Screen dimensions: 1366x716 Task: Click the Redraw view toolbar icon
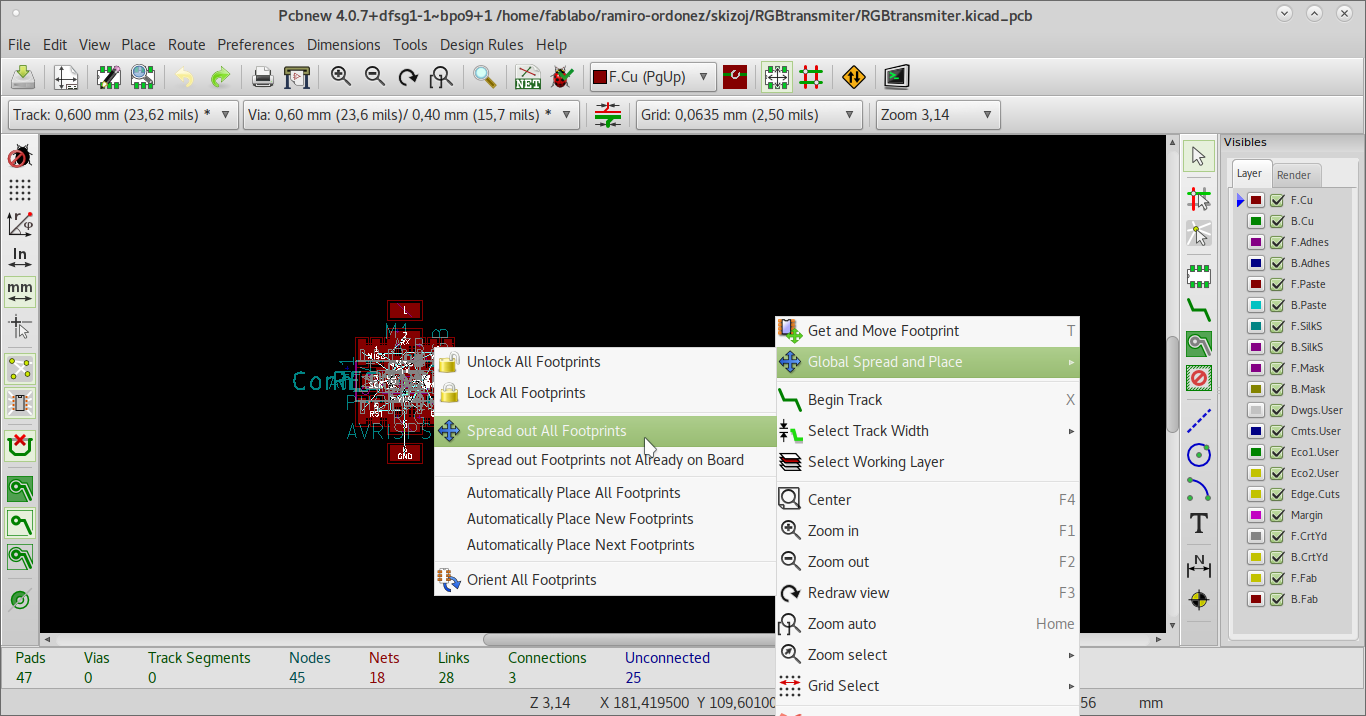click(x=407, y=77)
